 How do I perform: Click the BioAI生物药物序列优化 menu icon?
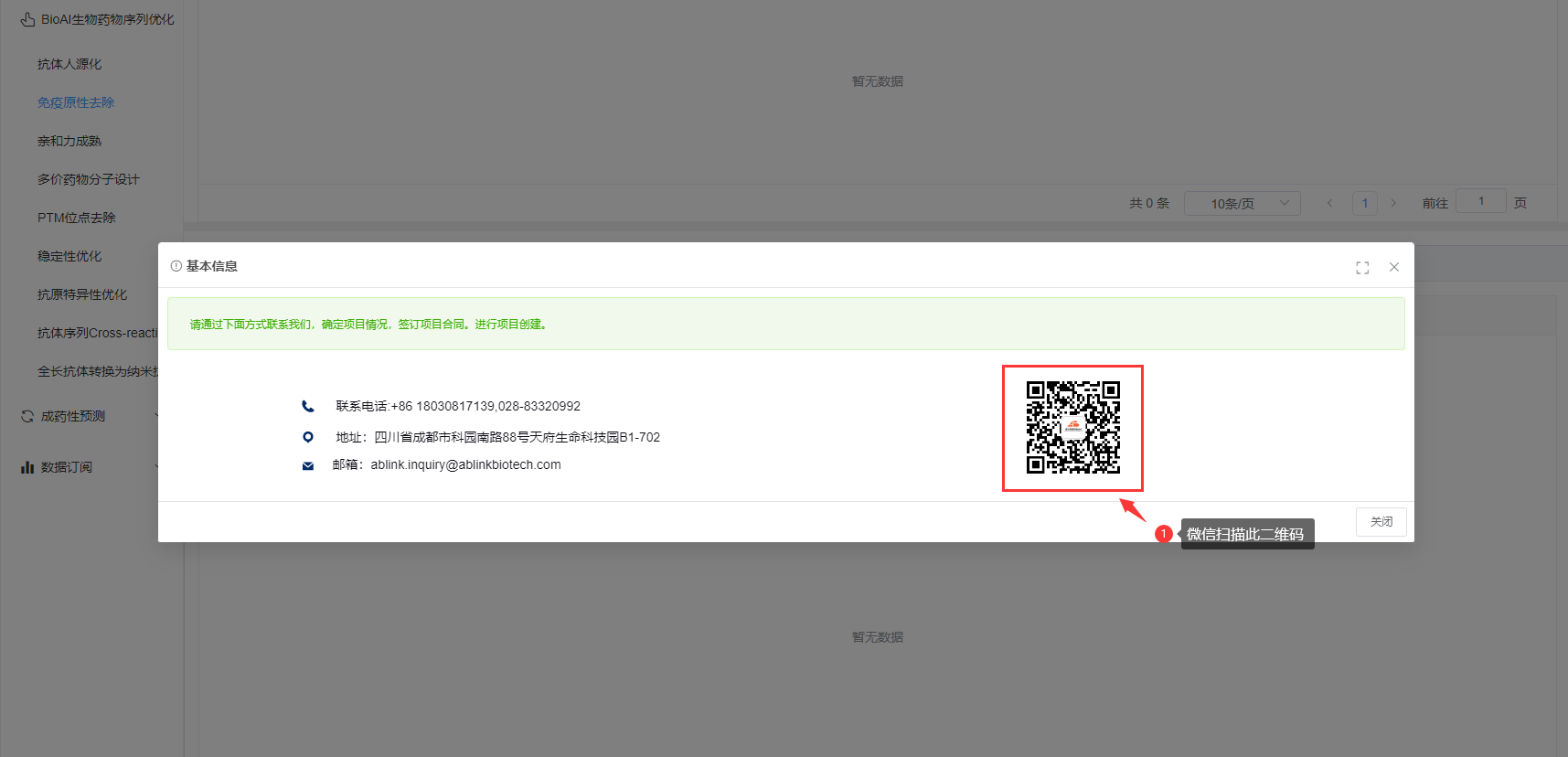pos(27,19)
